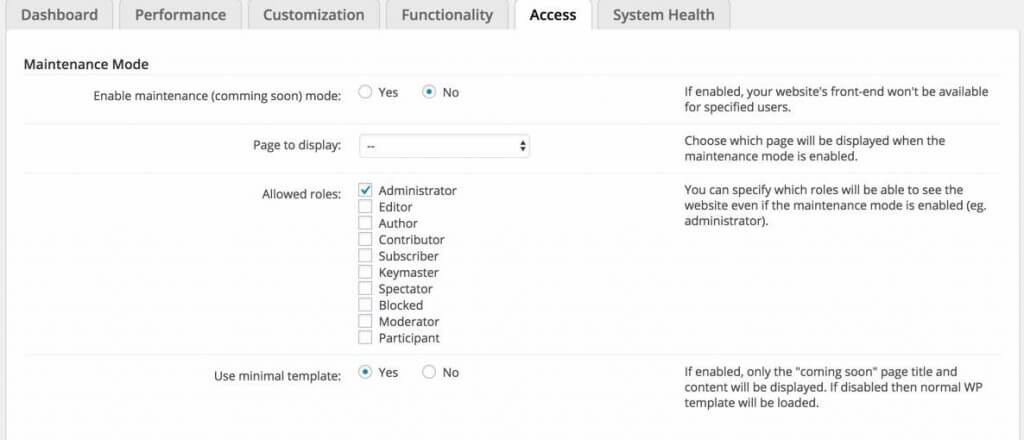
Task: Uncheck the Administrator role checkbox
Action: [366, 191]
